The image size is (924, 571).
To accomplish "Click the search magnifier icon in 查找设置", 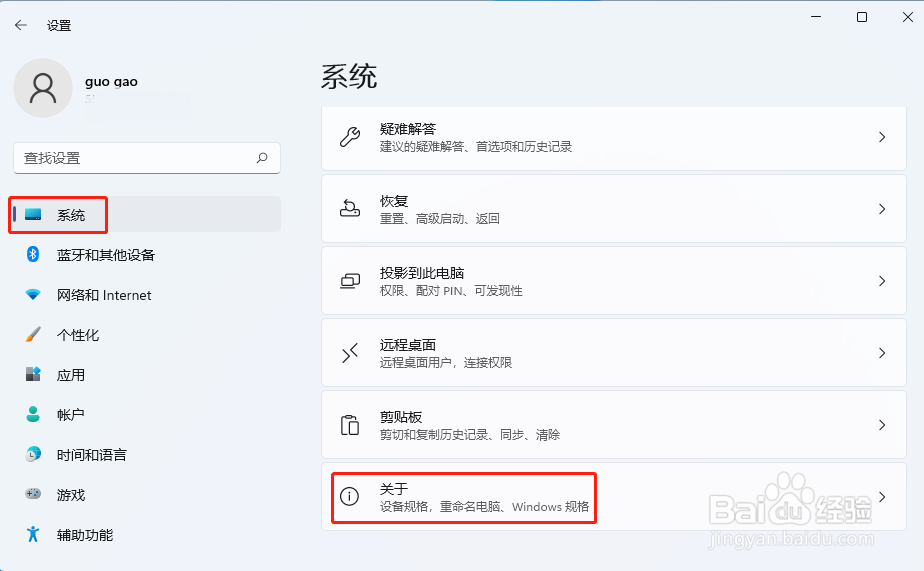I will click(262, 157).
